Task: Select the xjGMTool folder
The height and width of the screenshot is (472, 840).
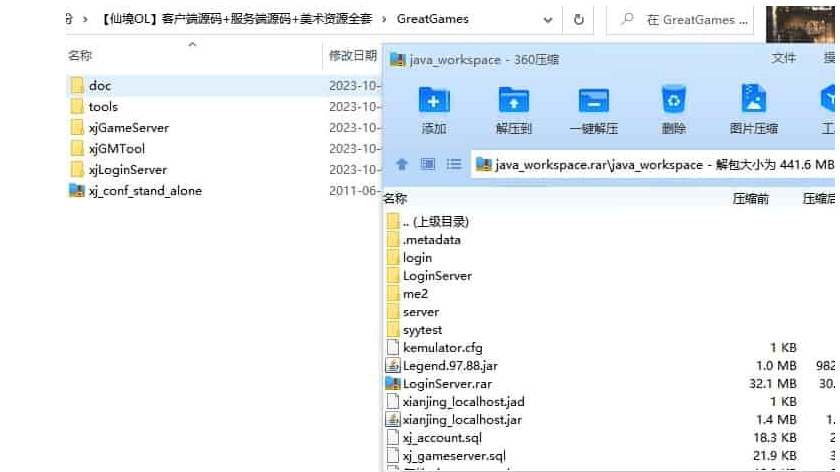Action: point(117,148)
